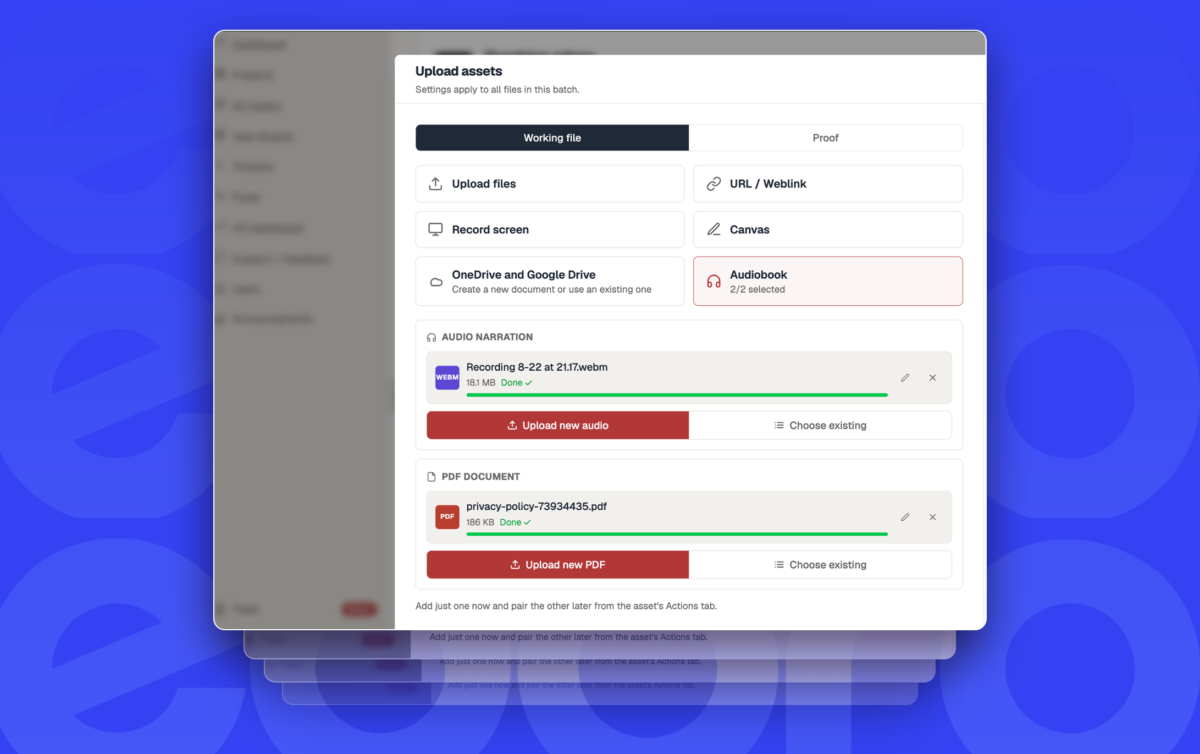The image size is (1200, 754).
Task: Remove the Recording 8-22 webm file
Action: 933,378
